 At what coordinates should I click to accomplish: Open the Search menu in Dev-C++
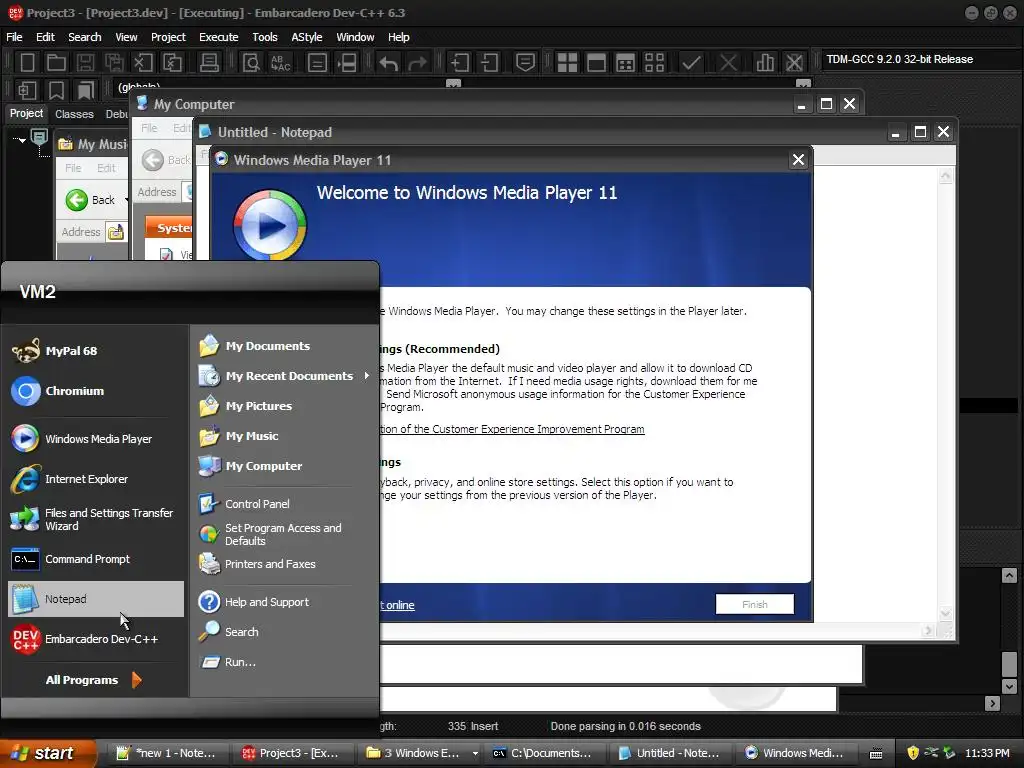tap(85, 37)
